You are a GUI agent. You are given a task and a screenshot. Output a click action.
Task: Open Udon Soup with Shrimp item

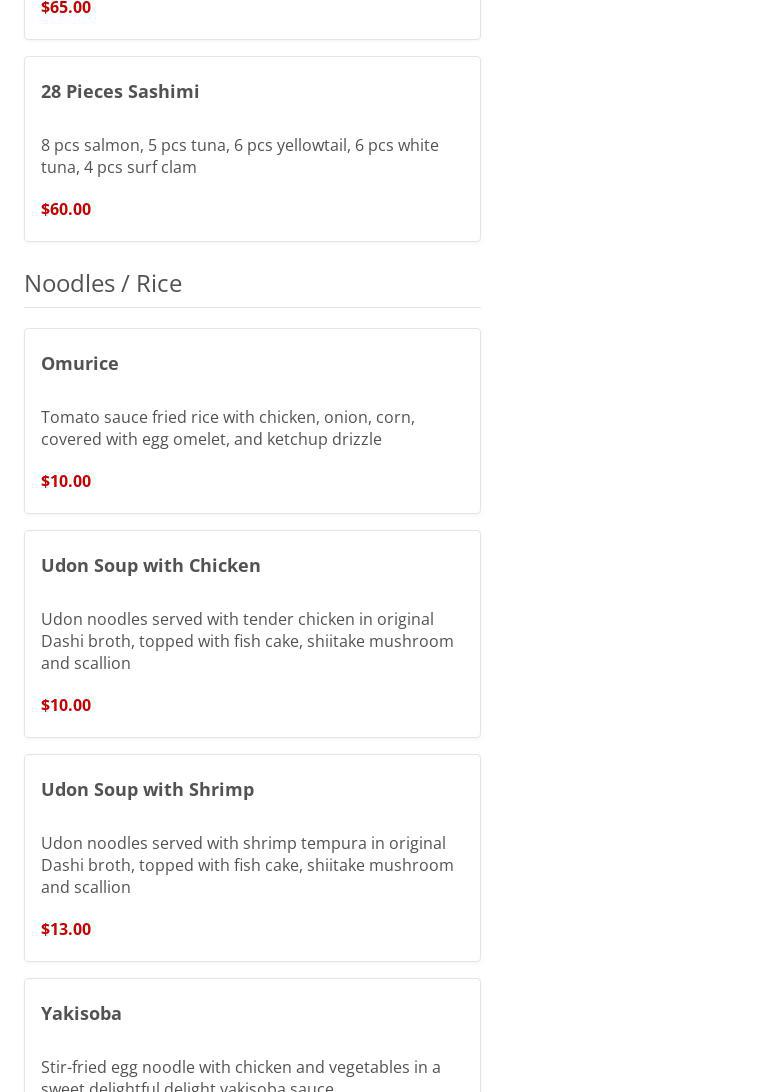(148, 789)
